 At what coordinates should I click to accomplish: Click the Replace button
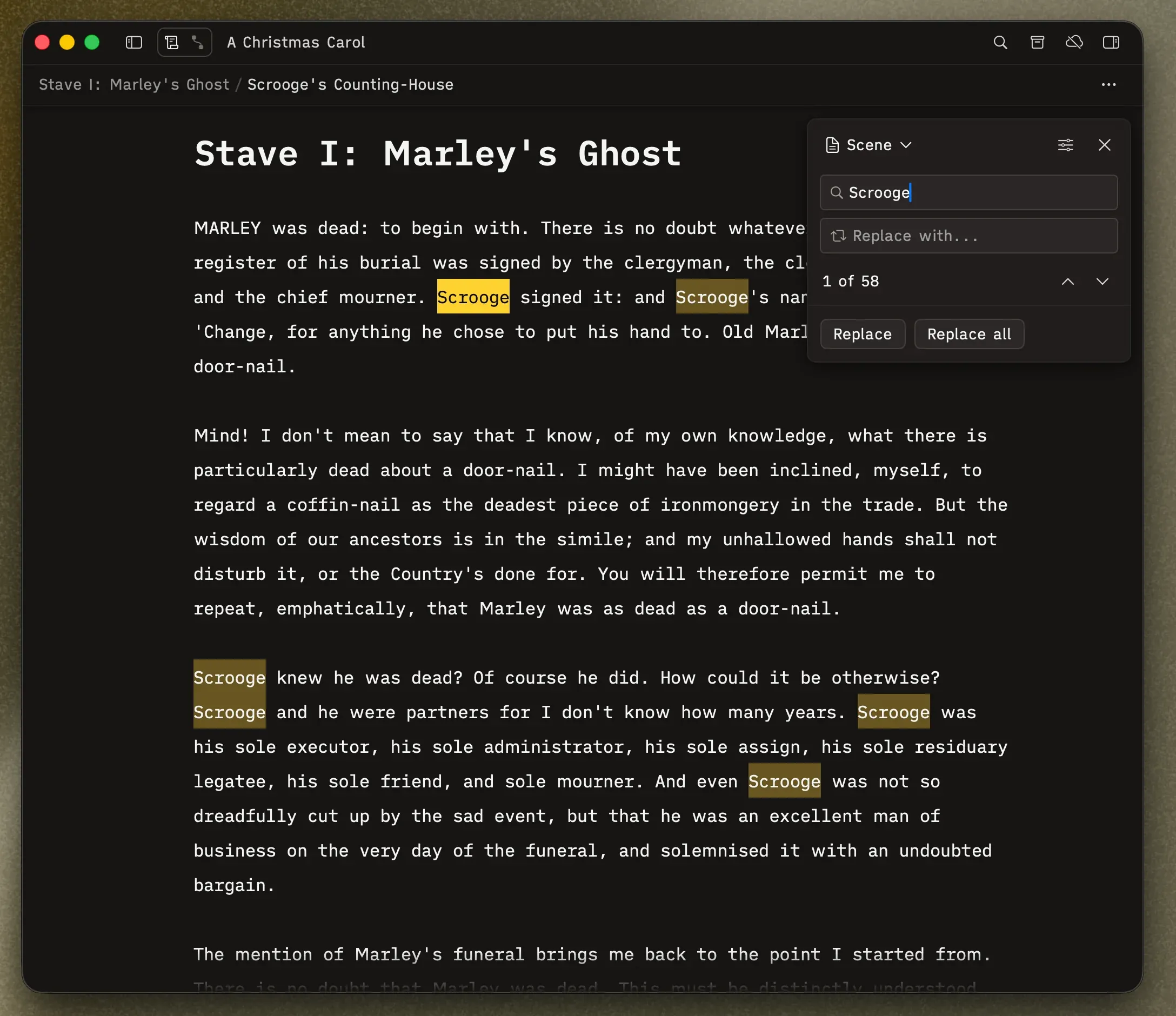pyautogui.click(x=863, y=335)
